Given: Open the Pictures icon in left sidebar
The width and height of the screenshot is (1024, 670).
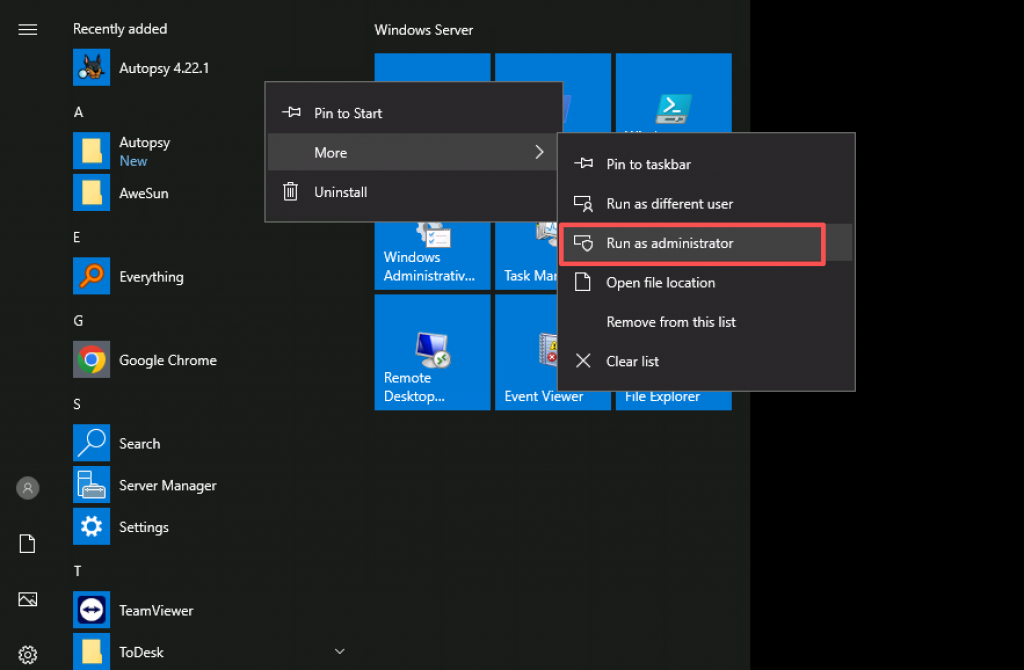Looking at the screenshot, I should coord(28,599).
